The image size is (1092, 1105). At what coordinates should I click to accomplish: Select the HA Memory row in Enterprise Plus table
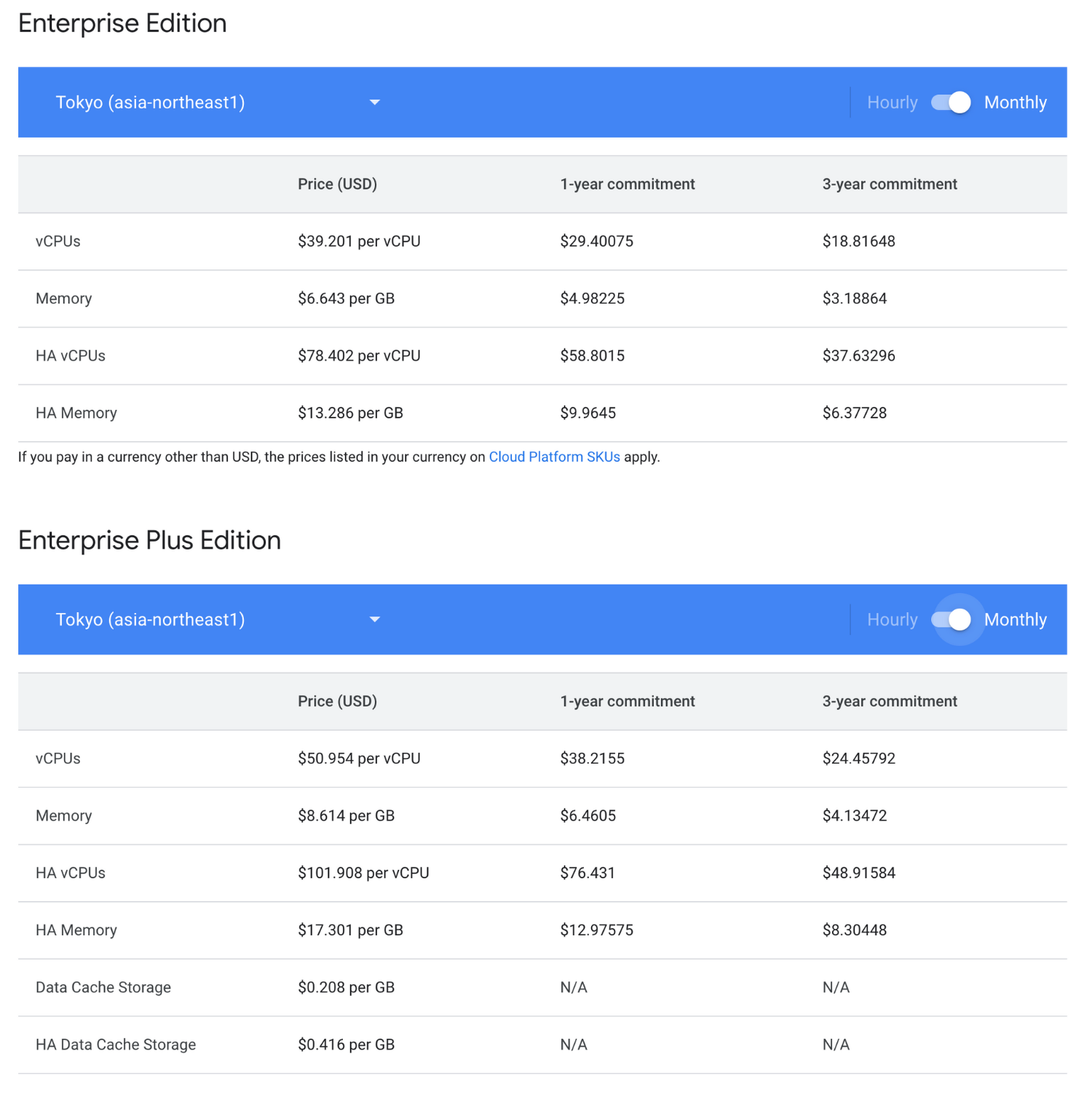[x=76, y=930]
